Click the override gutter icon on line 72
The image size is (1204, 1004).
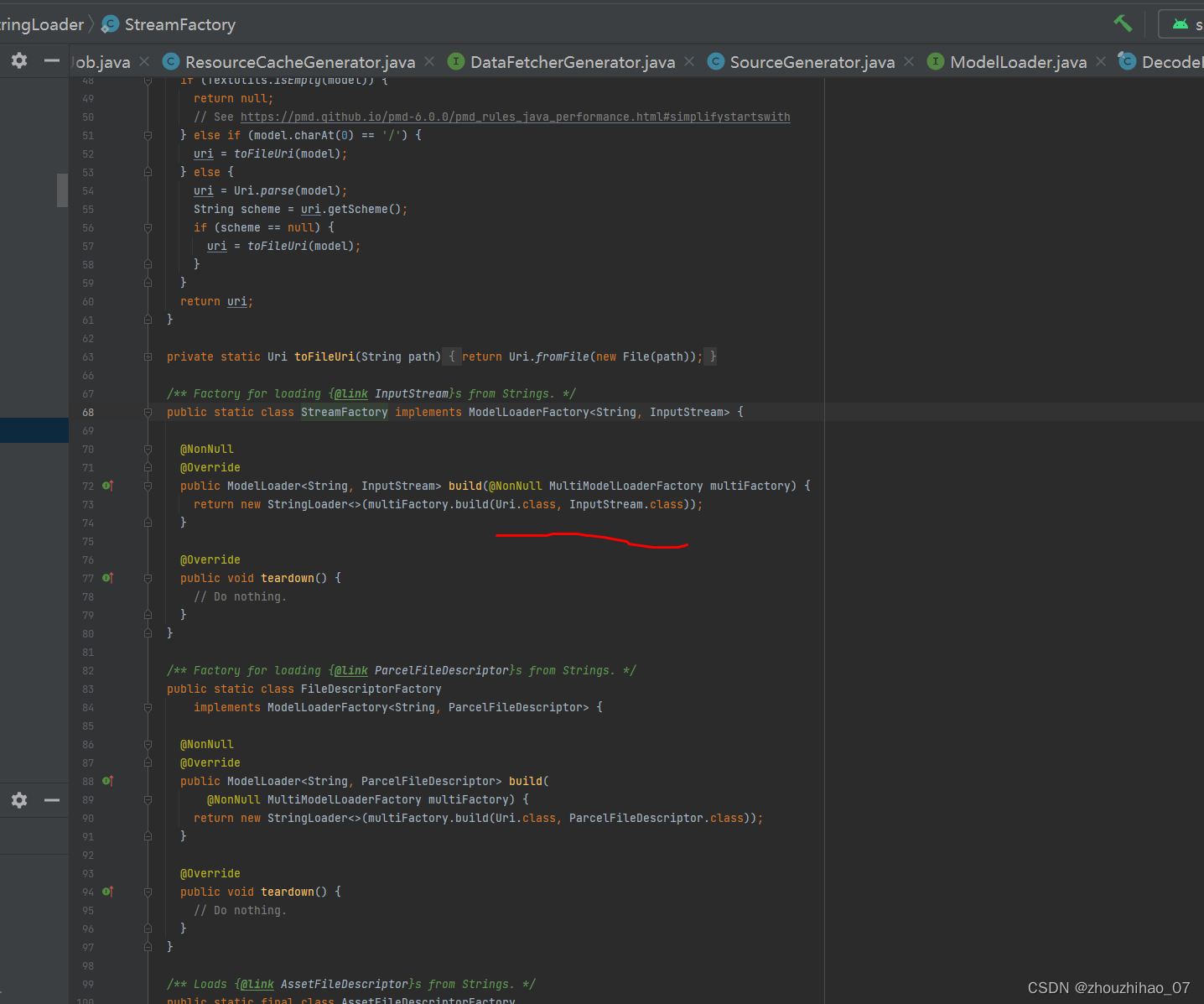tap(107, 486)
